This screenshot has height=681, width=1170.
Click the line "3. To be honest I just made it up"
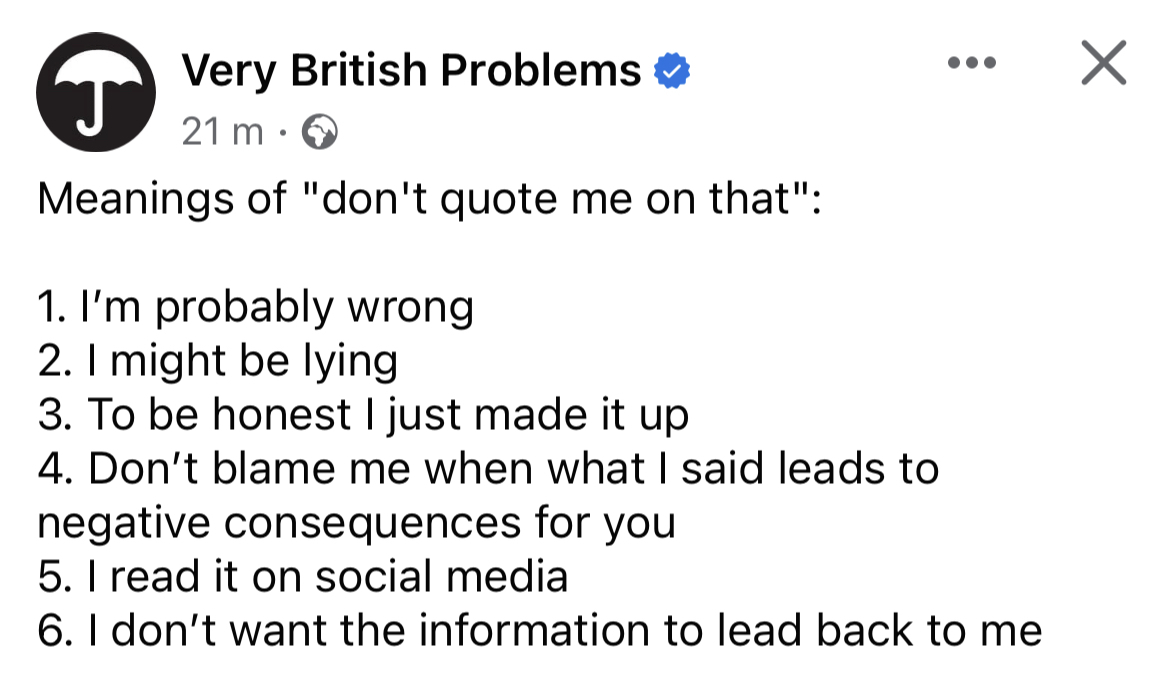[x=363, y=415]
